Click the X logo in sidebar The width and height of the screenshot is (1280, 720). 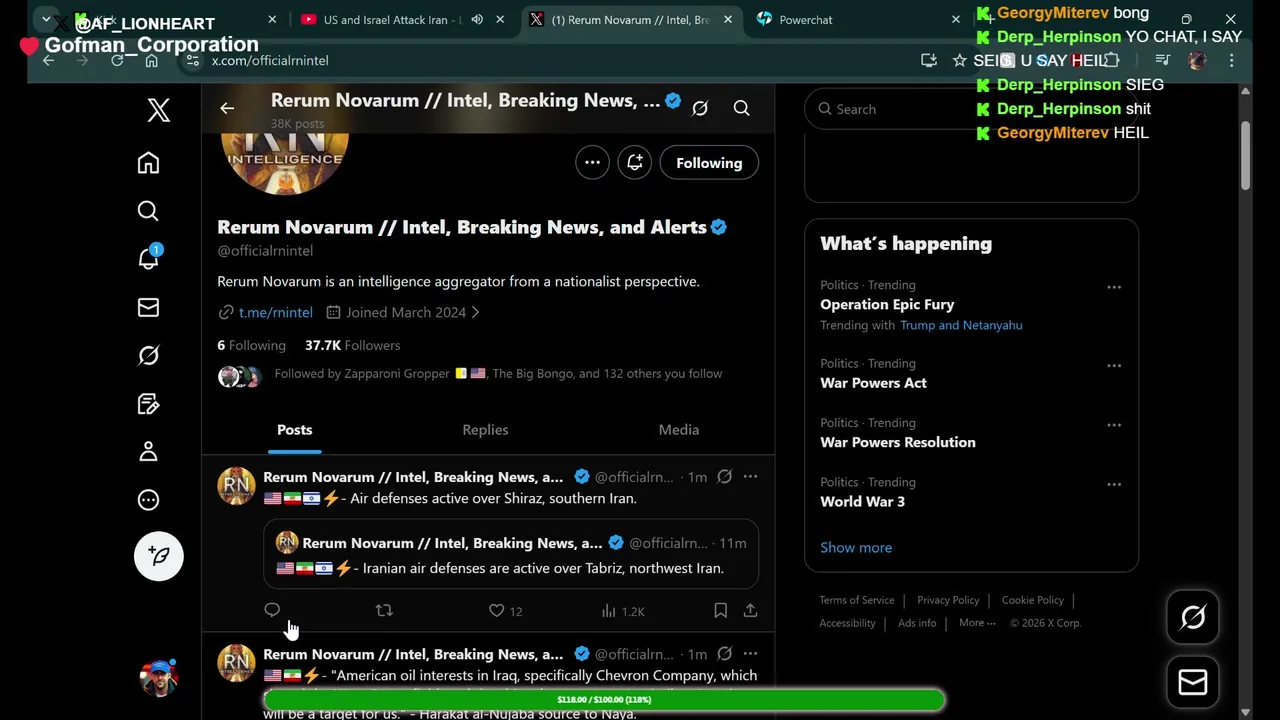(x=159, y=110)
